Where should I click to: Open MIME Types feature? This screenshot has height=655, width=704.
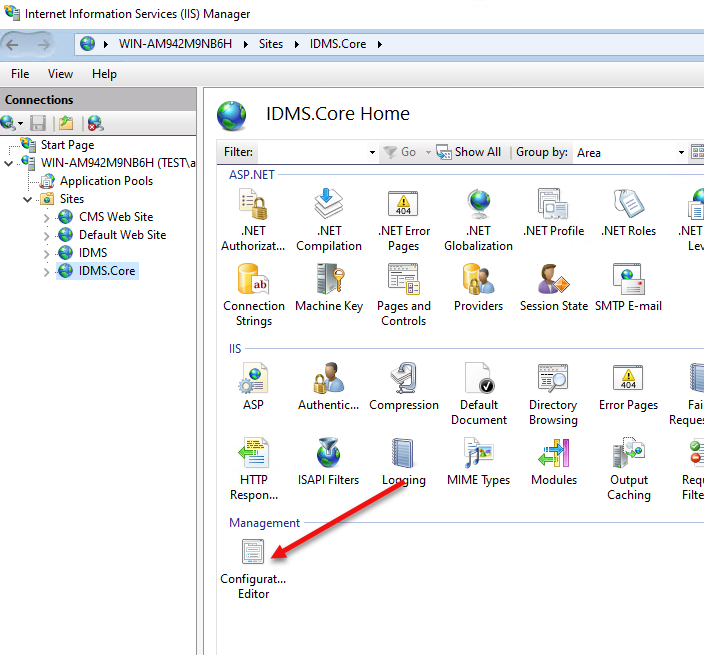(478, 462)
